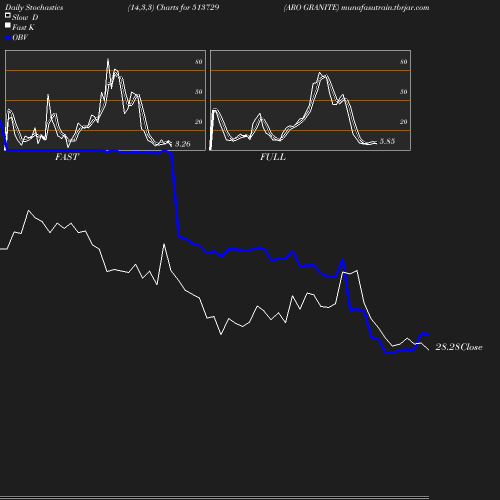Screen dimensions: 500x500
Task: Click the 50 axis label in FULL chart
Action: (x=404, y=92)
